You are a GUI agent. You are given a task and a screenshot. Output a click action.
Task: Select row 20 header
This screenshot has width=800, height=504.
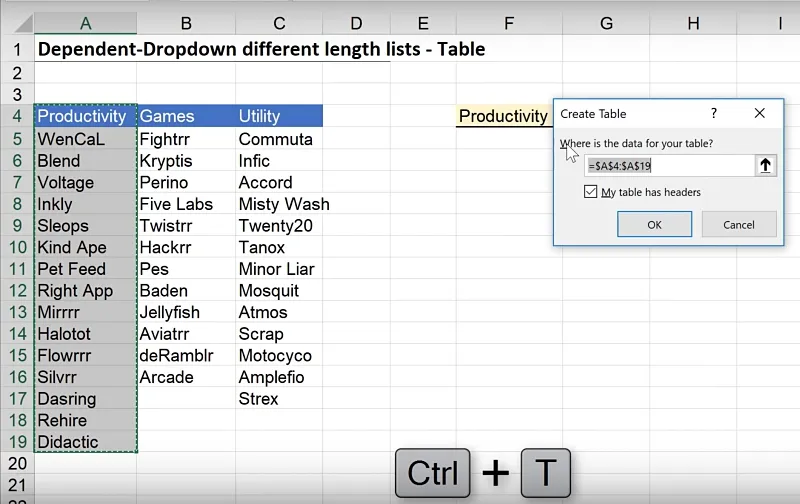coord(16,464)
